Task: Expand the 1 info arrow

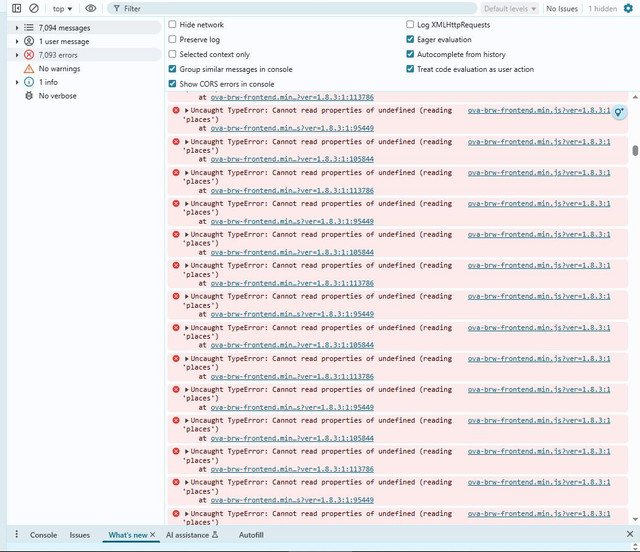Action: click(x=17, y=82)
